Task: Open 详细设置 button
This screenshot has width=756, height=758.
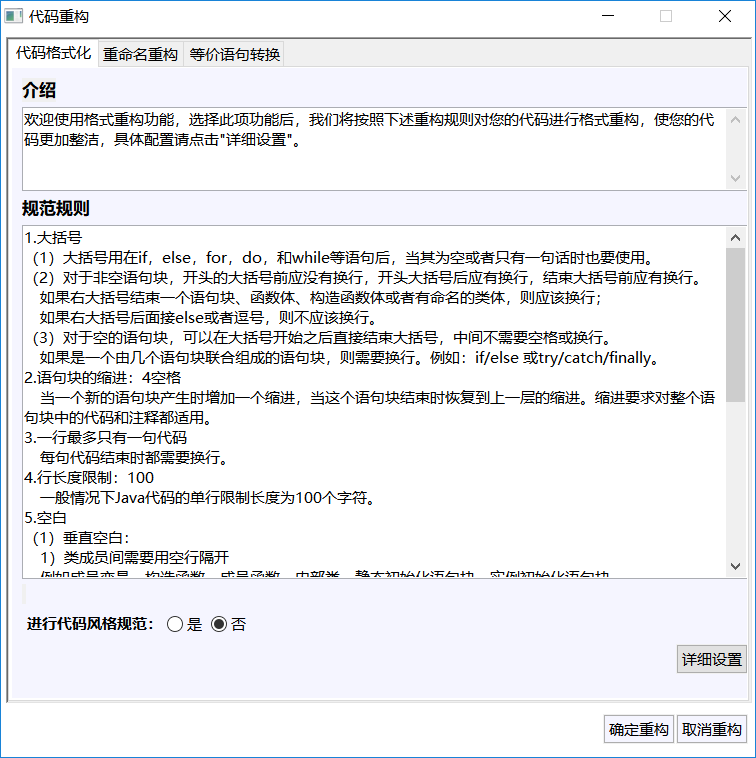Action: (712, 659)
